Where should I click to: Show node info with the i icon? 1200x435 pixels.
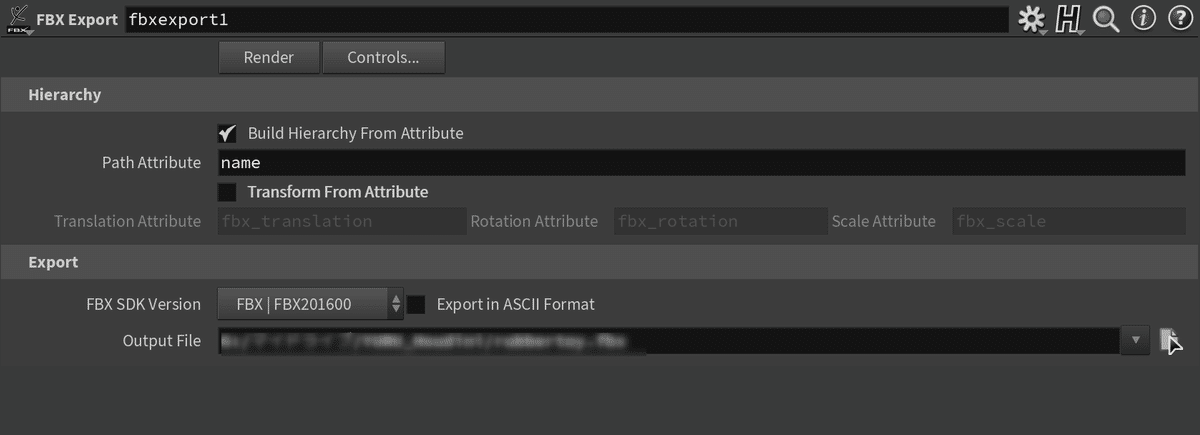[x=1143, y=19]
